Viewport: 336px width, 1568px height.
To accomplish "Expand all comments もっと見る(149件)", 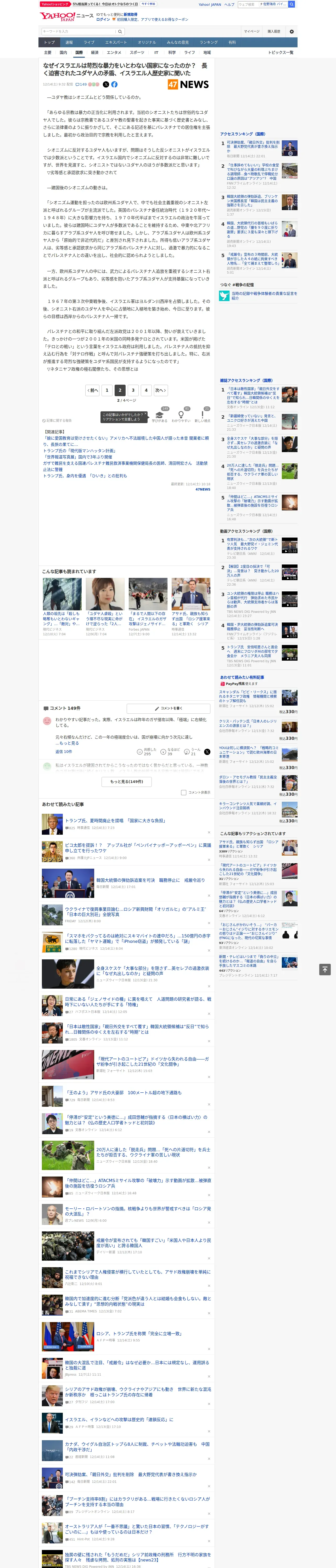I will 127,782.
